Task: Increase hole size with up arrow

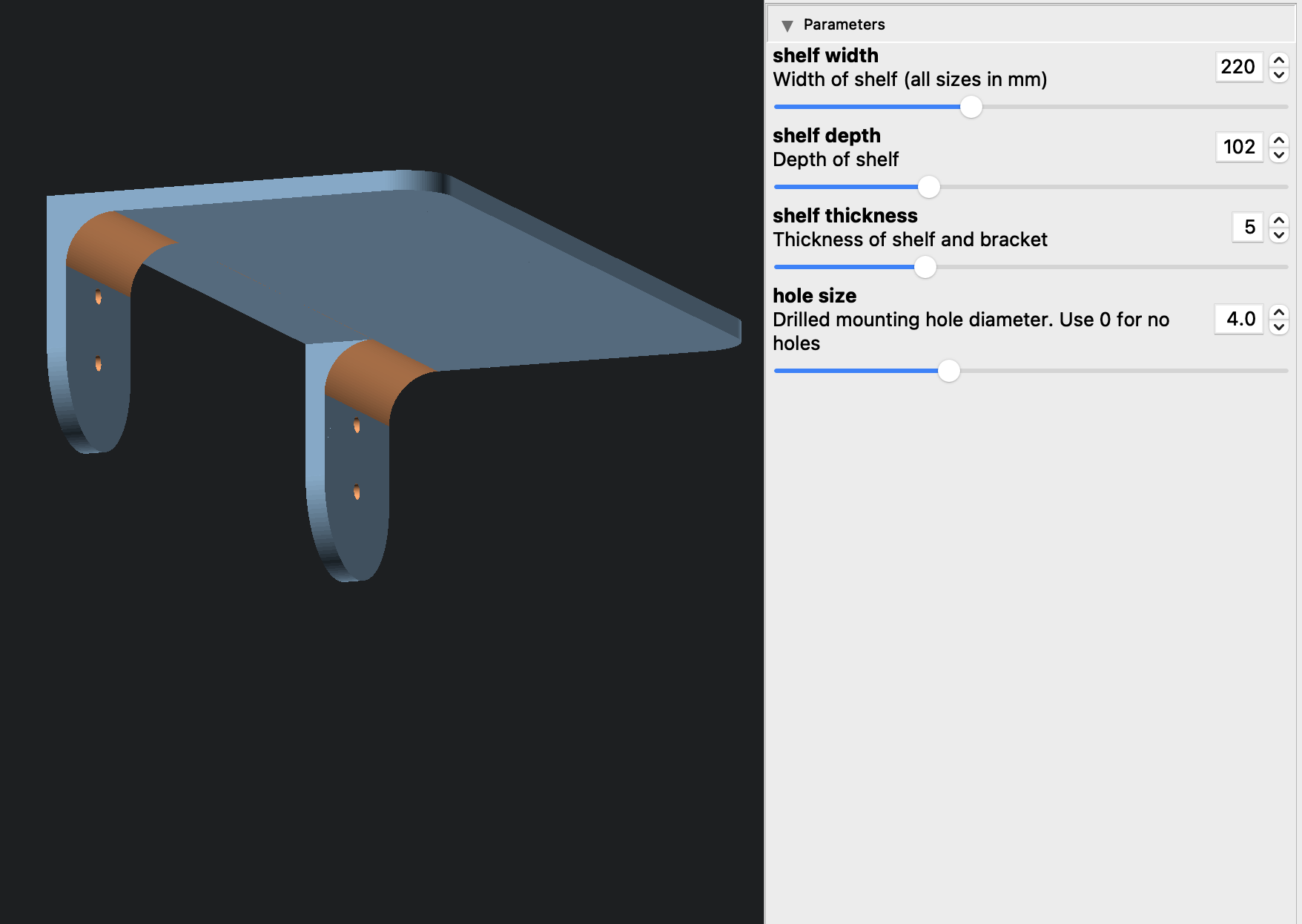Action: tap(1279, 312)
